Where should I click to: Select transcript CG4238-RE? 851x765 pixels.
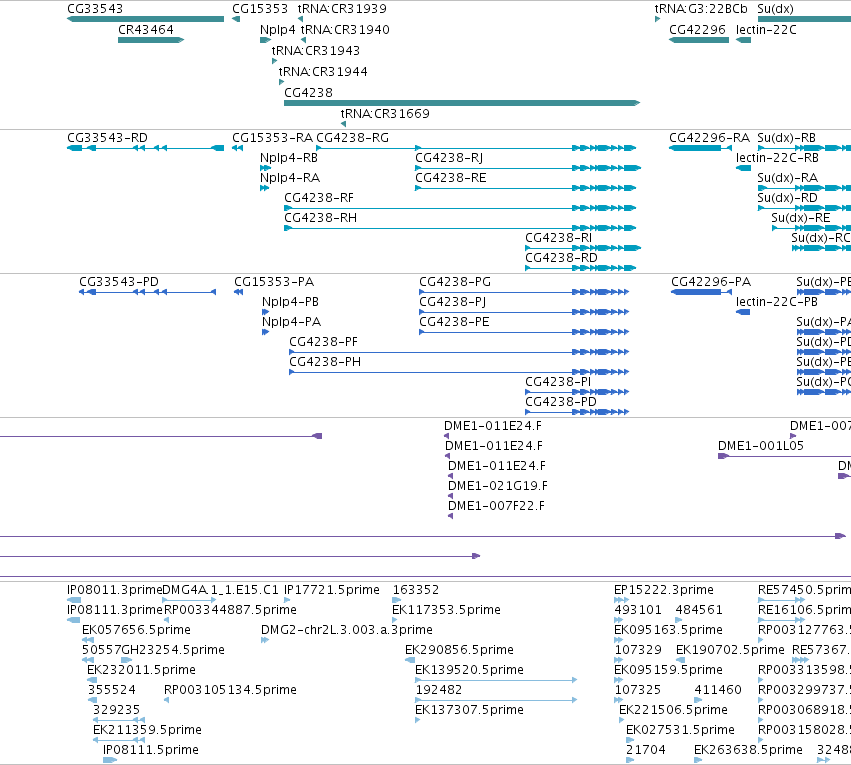click(x=525, y=188)
